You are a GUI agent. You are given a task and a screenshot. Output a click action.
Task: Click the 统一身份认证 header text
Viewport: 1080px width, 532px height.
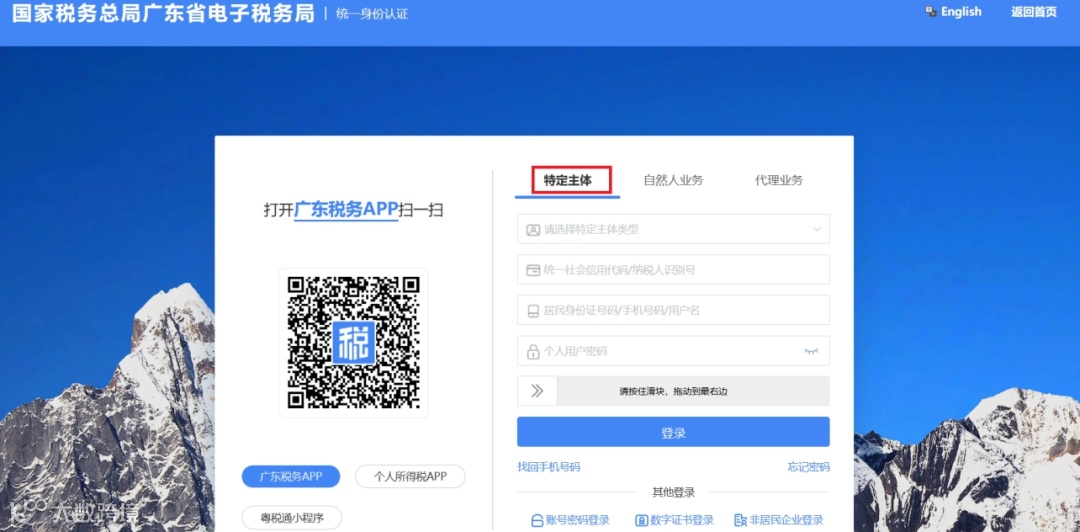tap(372, 14)
